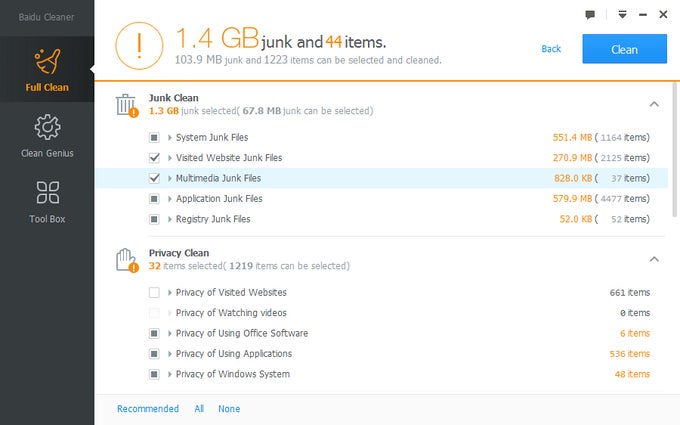680x425 pixels.
Task: Collapse the Junk Clean section chevron
Action: pyautogui.click(x=654, y=104)
